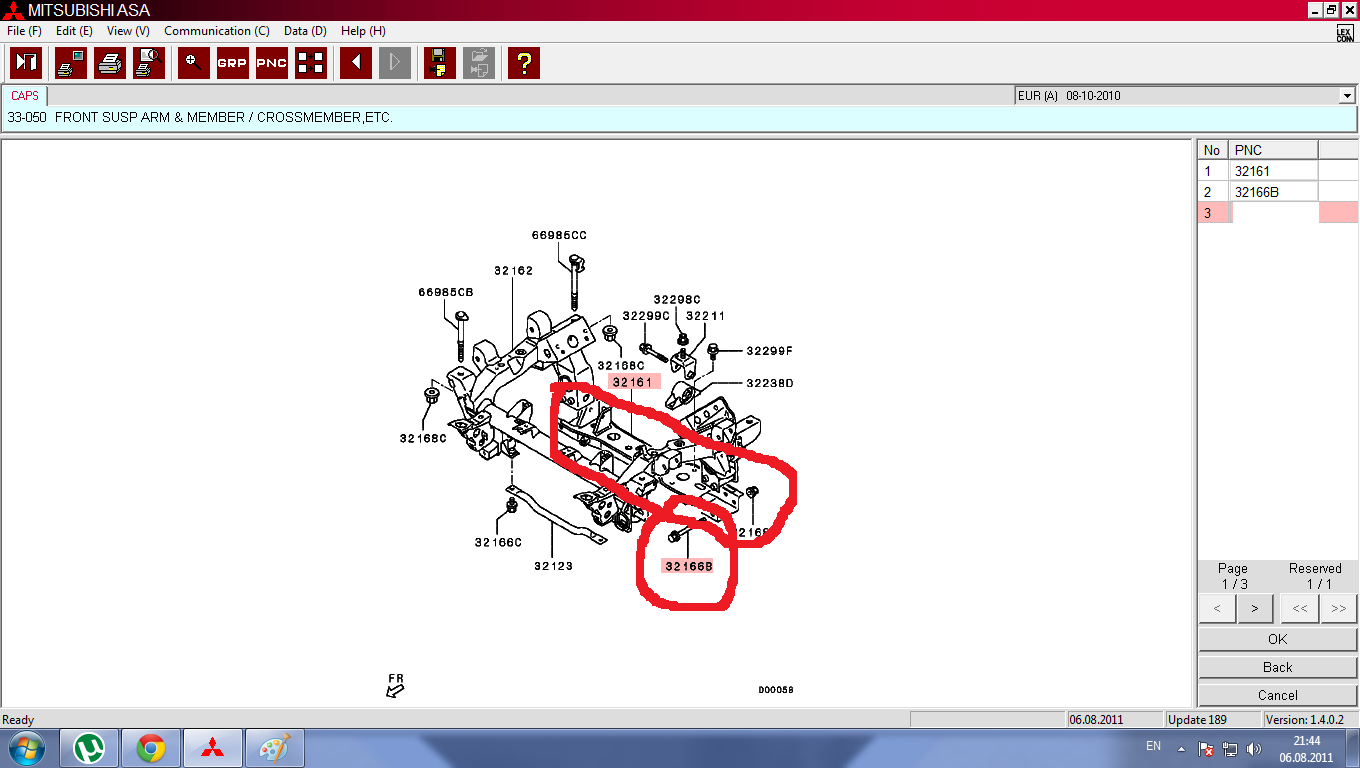
Task: Go back with the left arrow toolbar icon
Action: coord(356,63)
